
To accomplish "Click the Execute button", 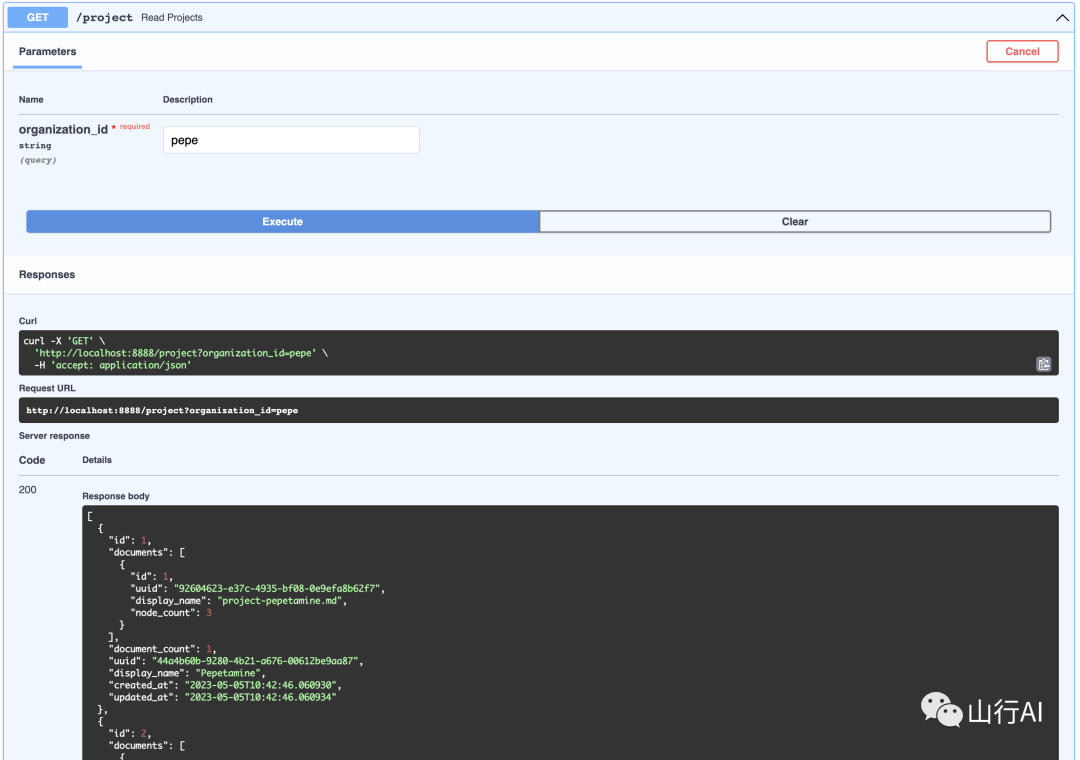I will 282,221.
